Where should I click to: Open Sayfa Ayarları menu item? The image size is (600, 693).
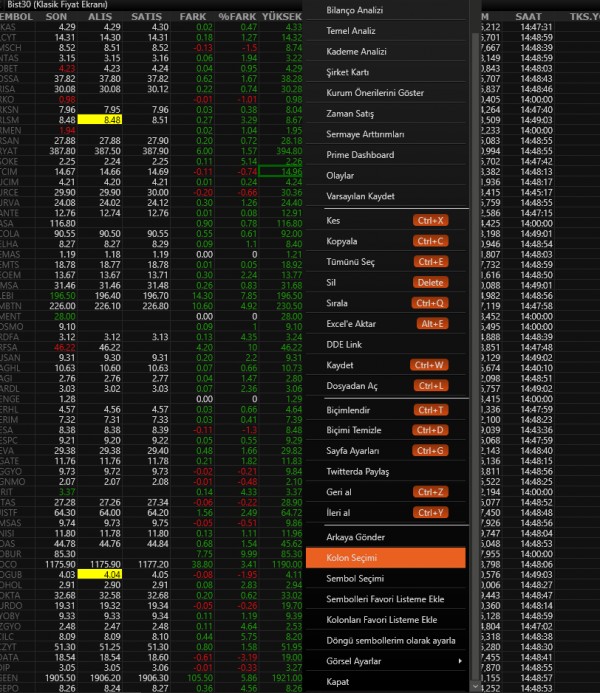point(385,451)
